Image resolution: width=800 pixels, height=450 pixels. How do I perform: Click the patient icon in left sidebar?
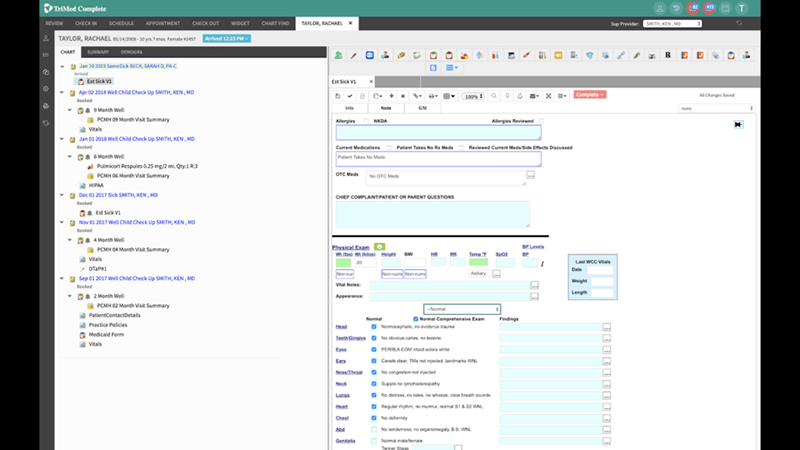[x=46, y=38]
